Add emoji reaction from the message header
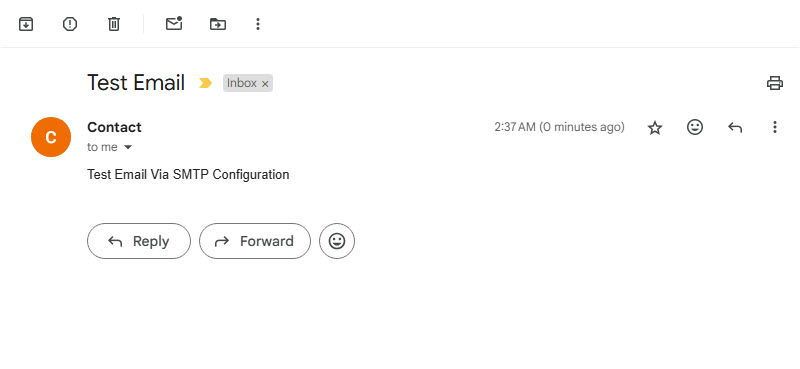This screenshot has width=800, height=369. (695, 127)
